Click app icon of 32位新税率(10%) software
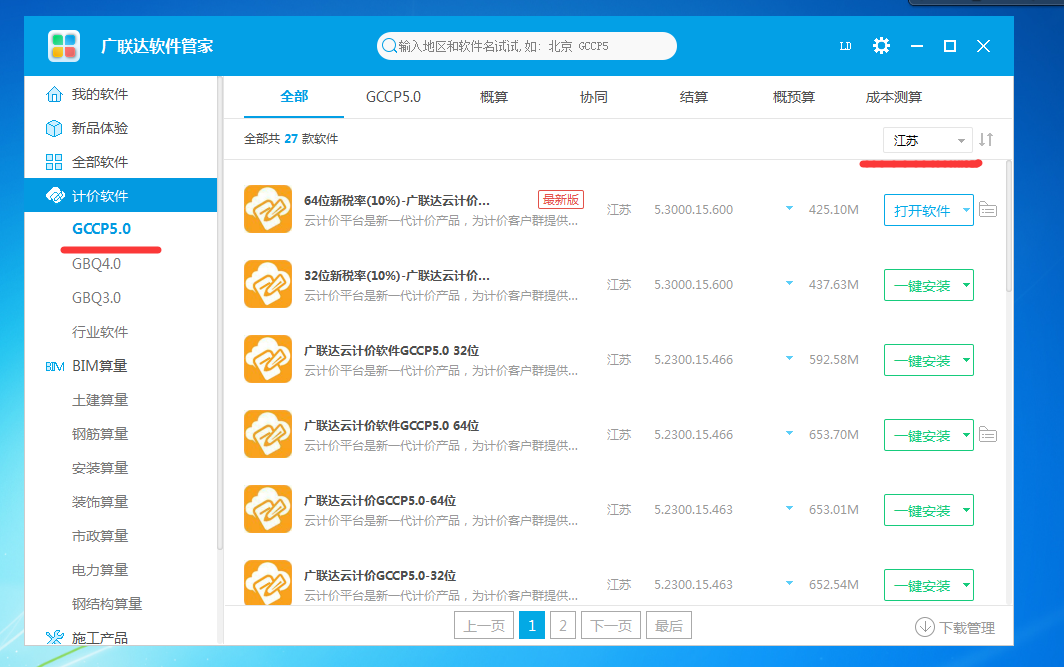 (268, 284)
